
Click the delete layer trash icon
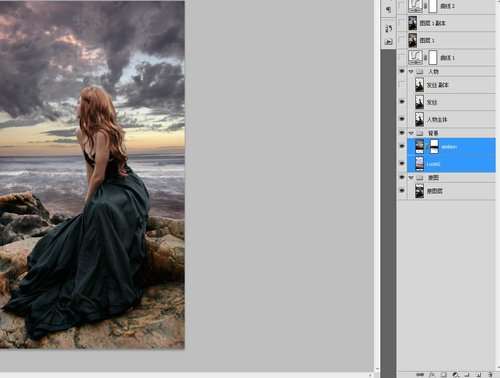pyautogui.click(x=490, y=375)
